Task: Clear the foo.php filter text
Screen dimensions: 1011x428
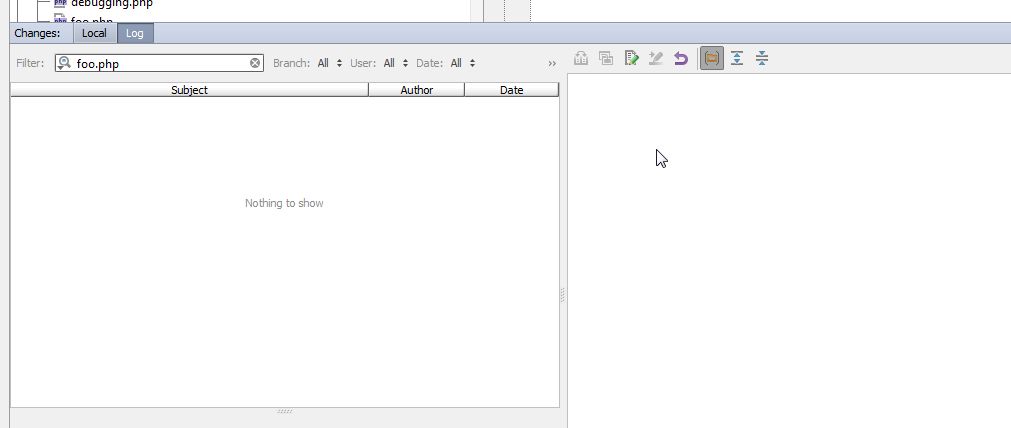Action: 255,63
